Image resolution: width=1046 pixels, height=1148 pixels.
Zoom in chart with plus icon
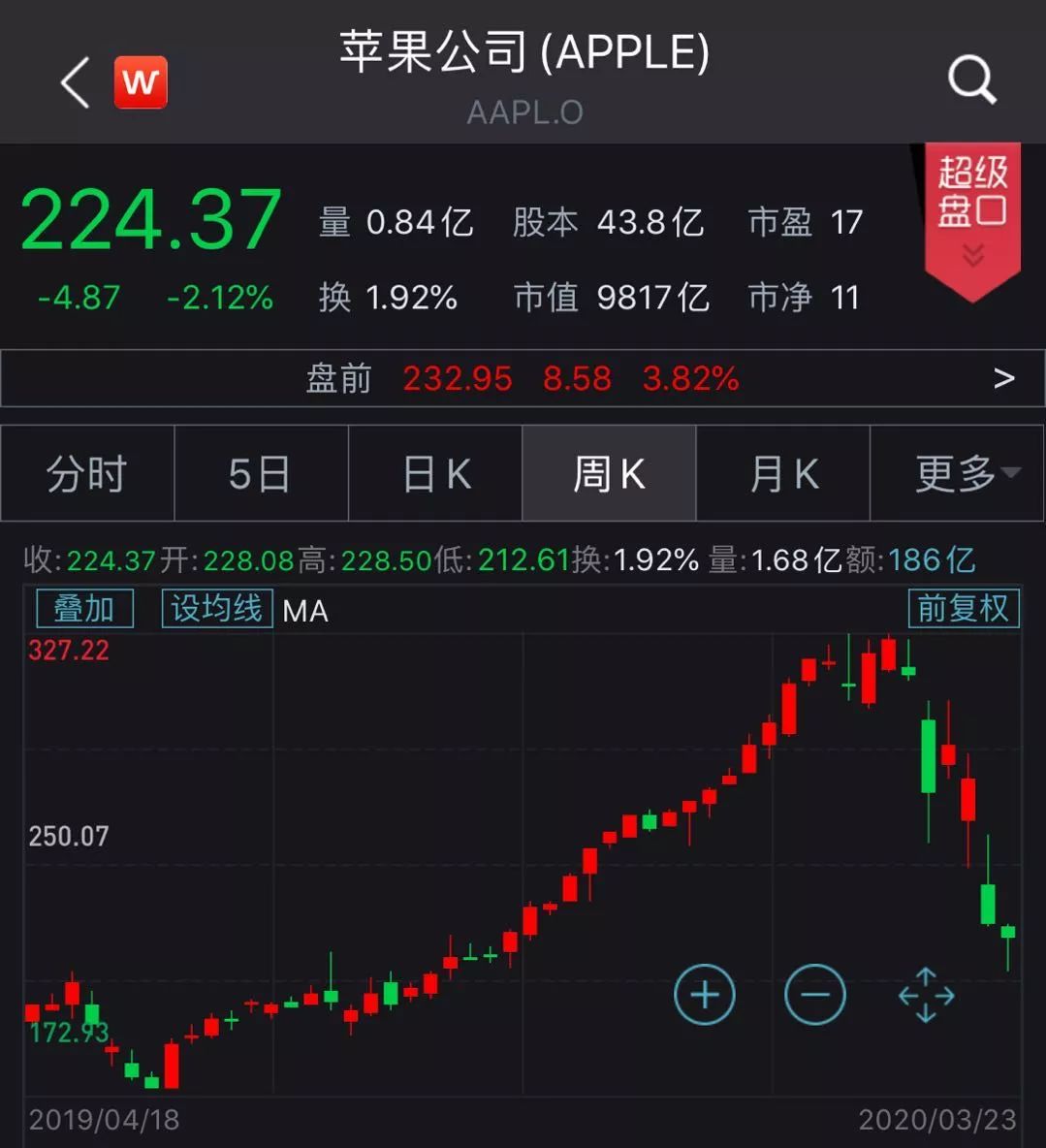705,995
